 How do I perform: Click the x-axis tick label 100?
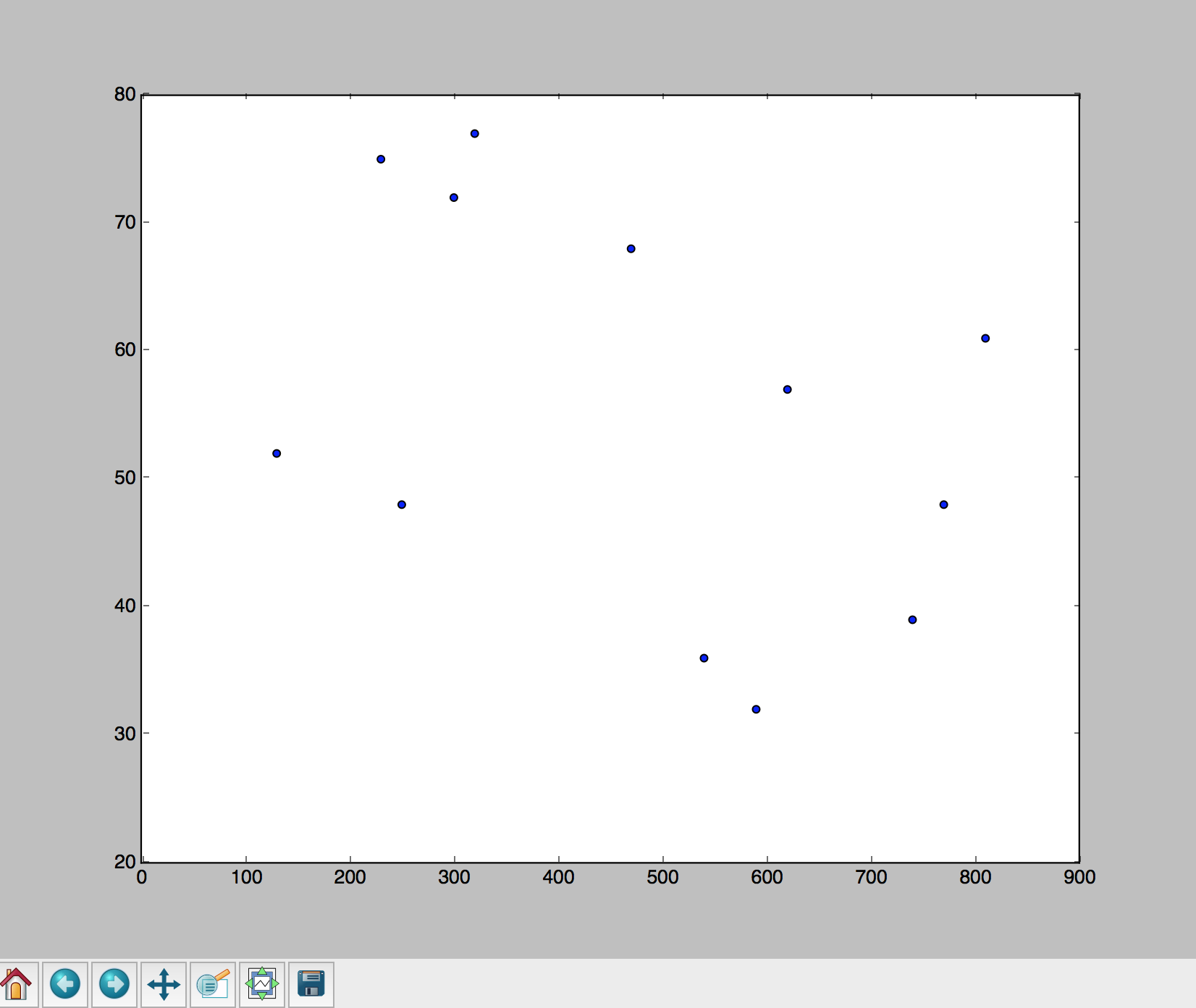pyautogui.click(x=246, y=878)
